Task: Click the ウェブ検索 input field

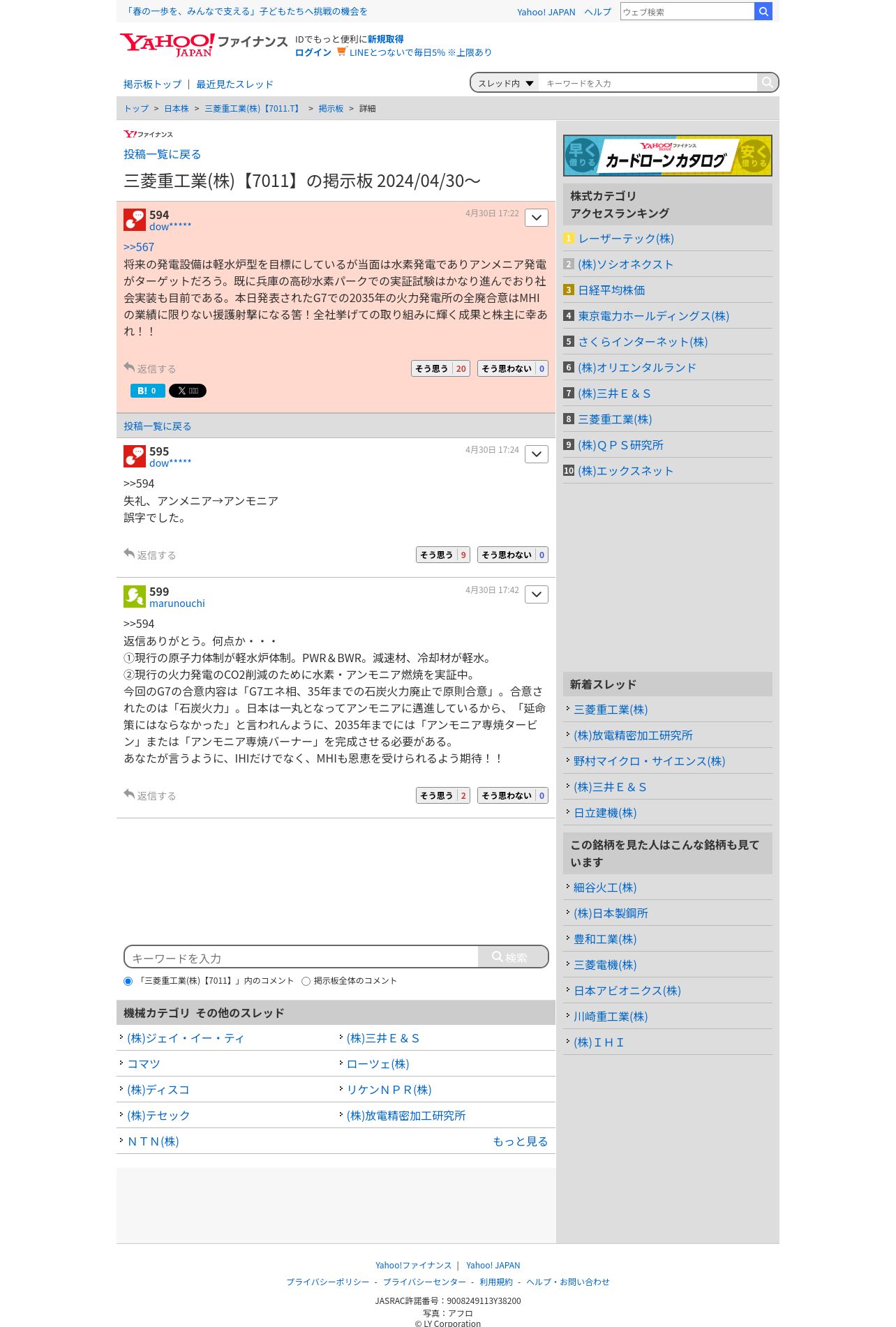Action: click(x=687, y=11)
